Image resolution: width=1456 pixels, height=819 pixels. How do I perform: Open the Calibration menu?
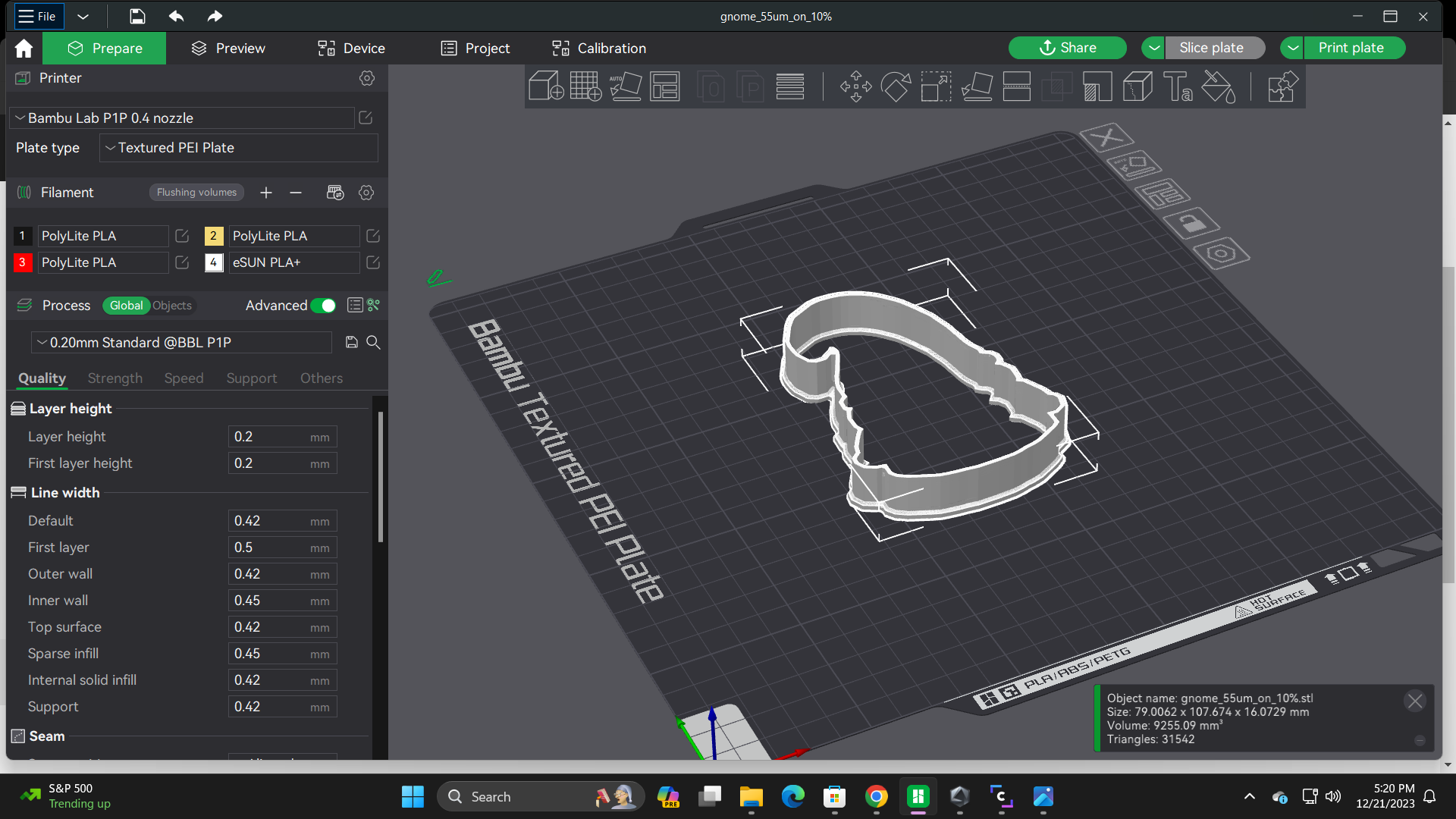[x=611, y=47]
